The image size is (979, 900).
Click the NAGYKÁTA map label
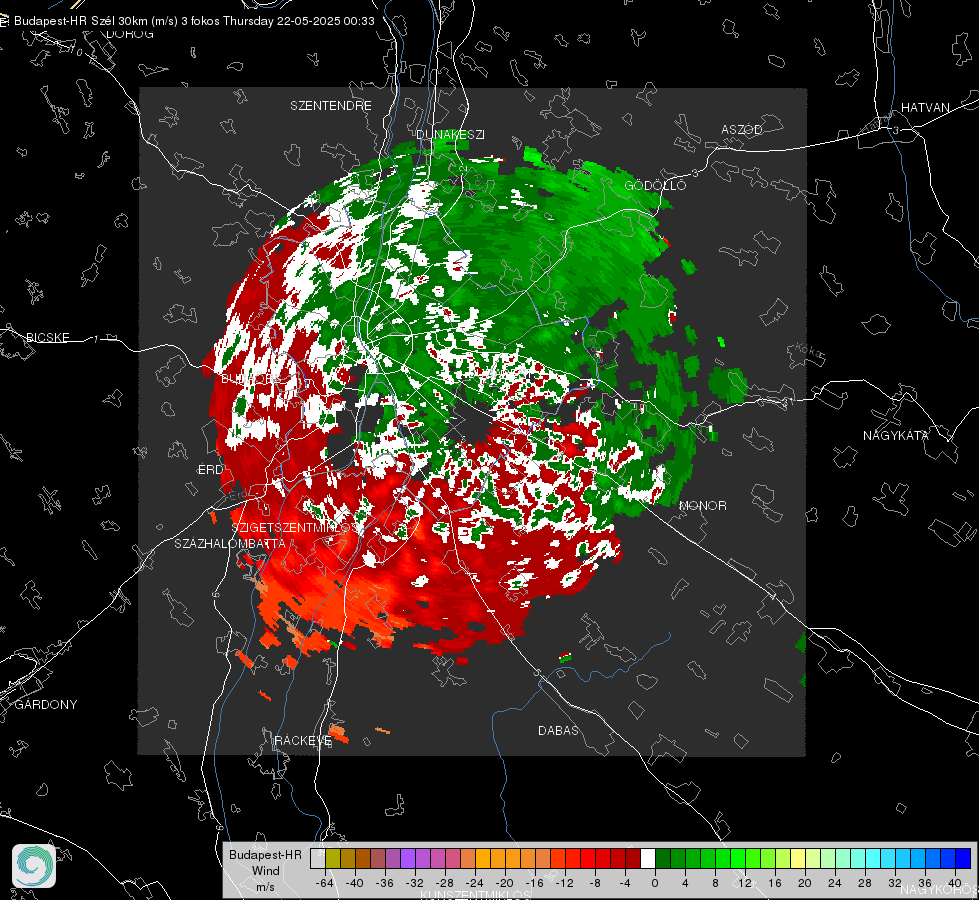click(895, 435)
